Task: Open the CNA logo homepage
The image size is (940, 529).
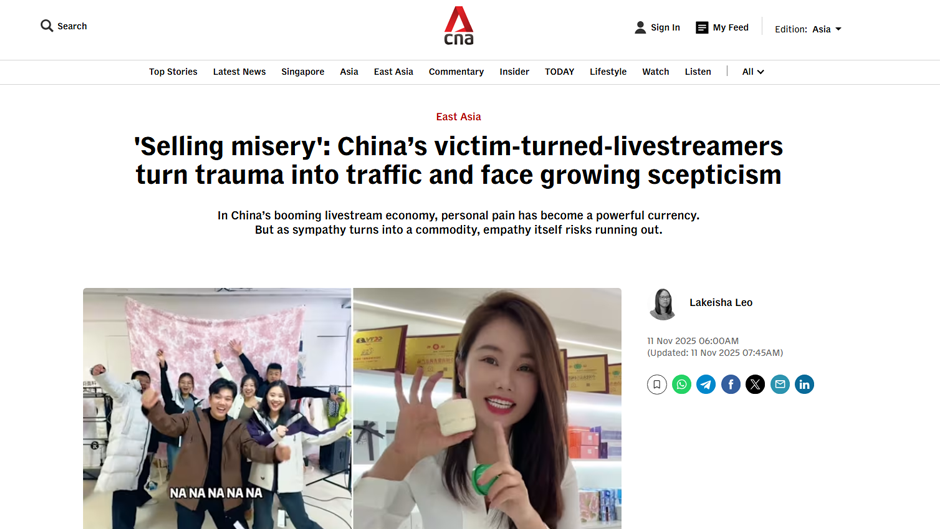Action: (x=459, y=26)
